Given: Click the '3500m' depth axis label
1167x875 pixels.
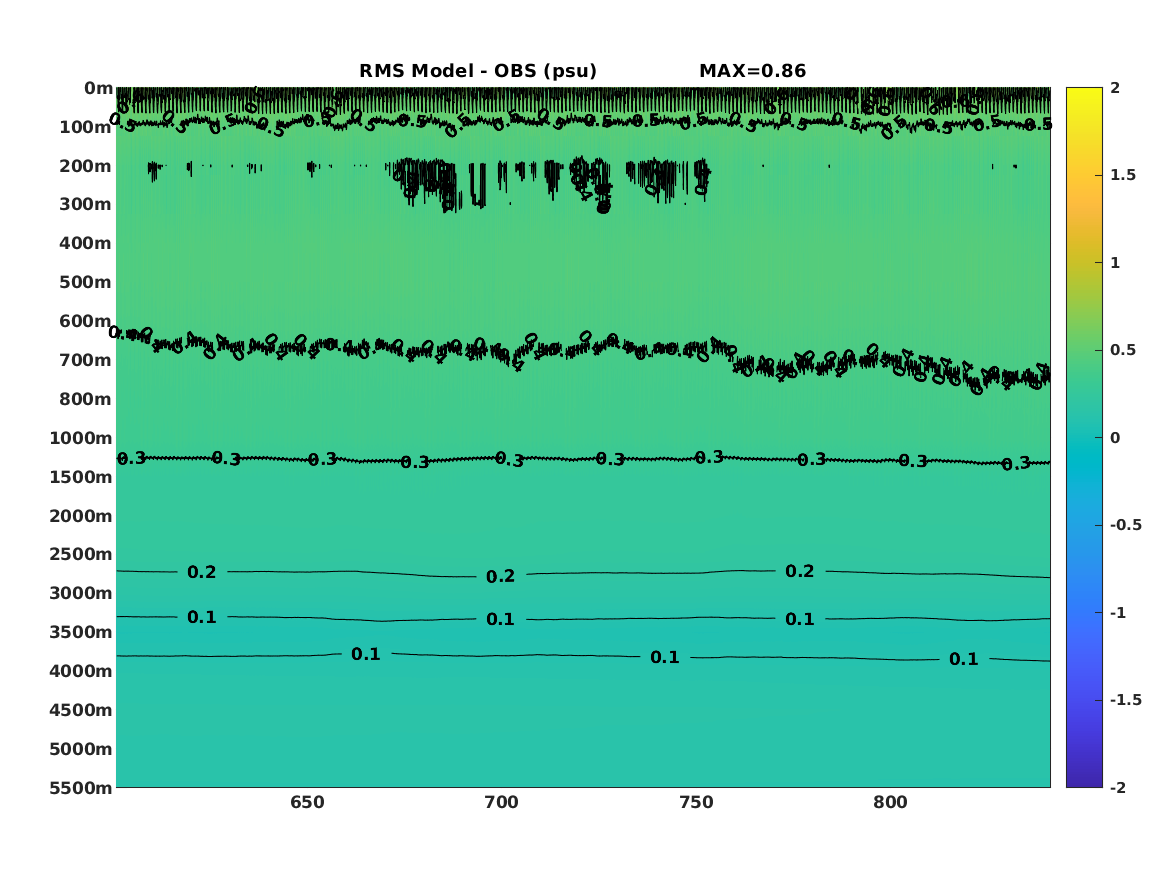Looking at the screenshot, I should coord(81,632).
